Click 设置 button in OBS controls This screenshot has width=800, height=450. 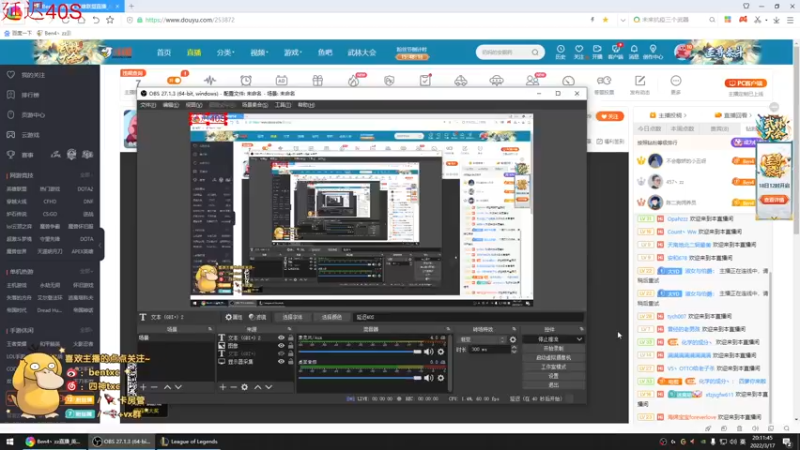click(553, 376)
